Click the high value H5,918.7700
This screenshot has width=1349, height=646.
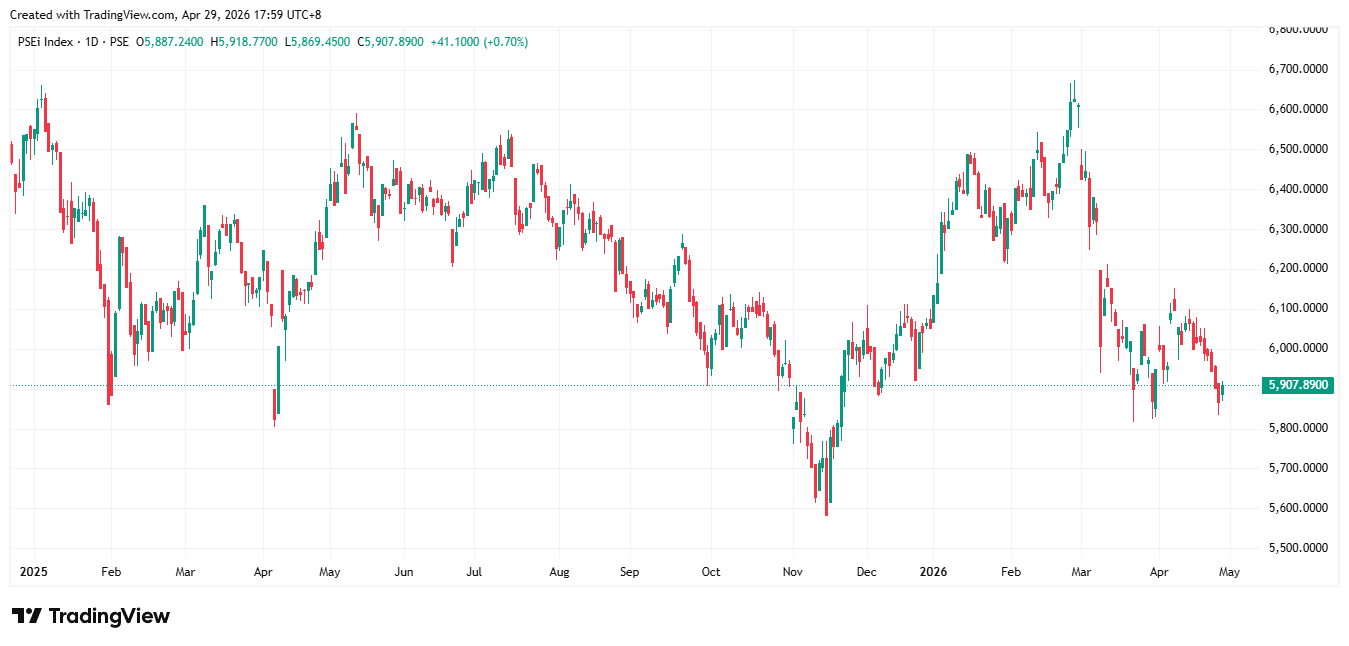[x=244, y=42]
